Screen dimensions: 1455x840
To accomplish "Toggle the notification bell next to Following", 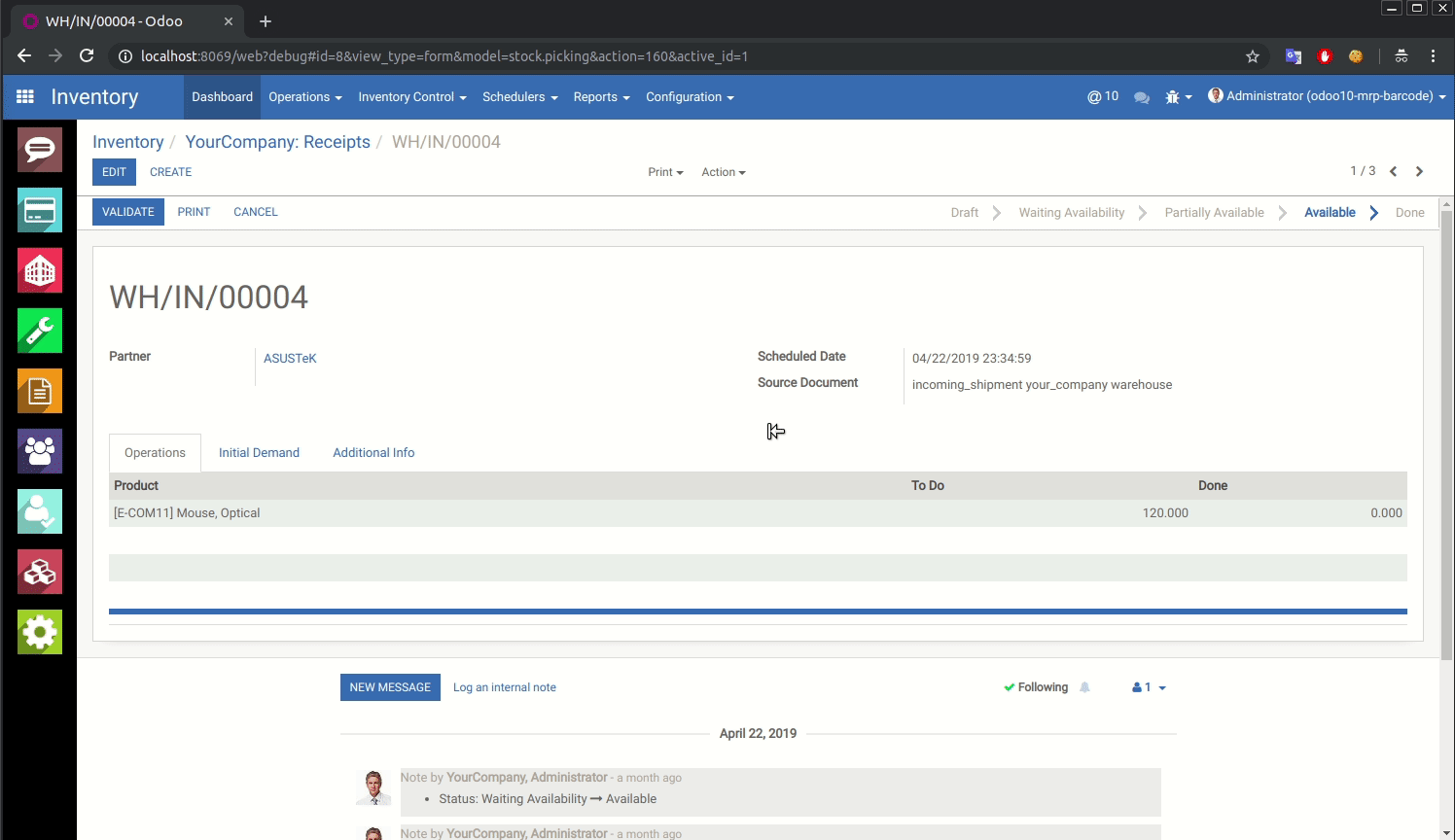I will click(1084, 687).
